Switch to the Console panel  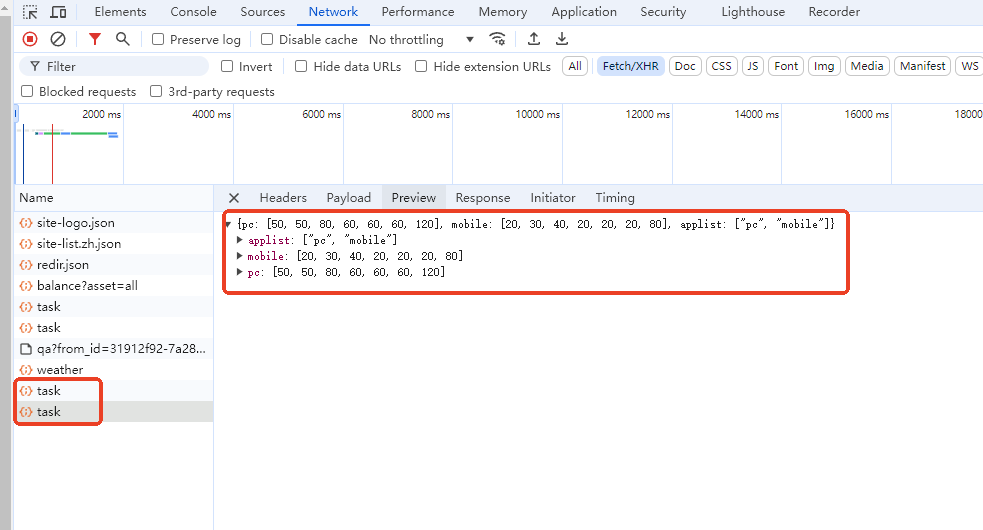click(x=194, y=12)
